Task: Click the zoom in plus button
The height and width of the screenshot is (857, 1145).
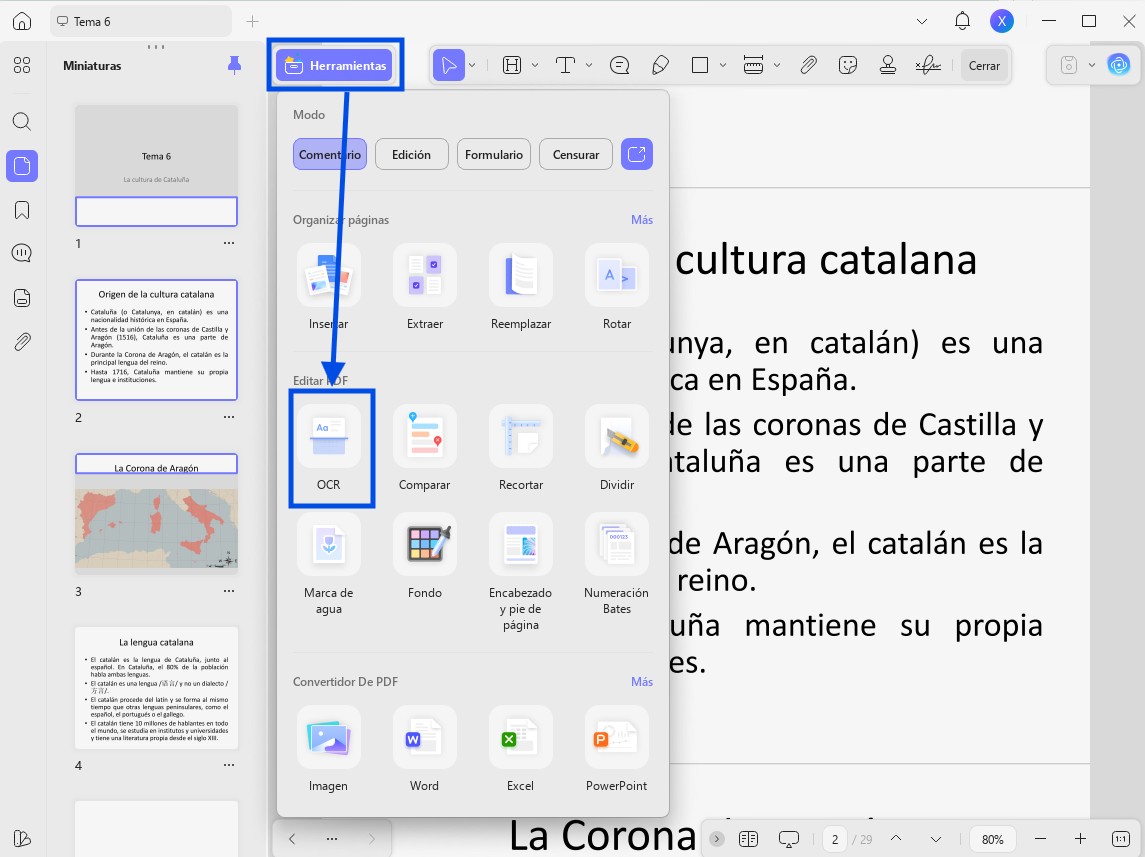Action: [1081, 839]
